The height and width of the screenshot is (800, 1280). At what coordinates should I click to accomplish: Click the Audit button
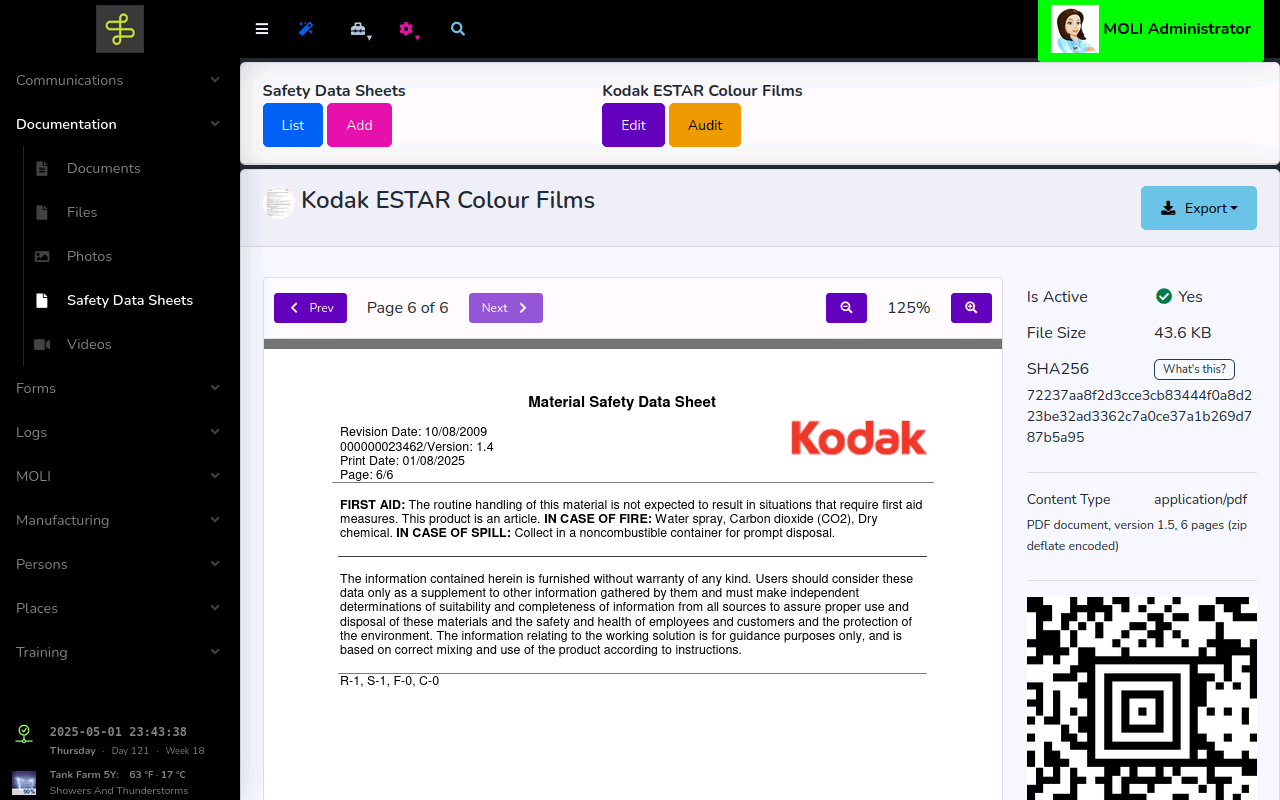click(704, 125)
